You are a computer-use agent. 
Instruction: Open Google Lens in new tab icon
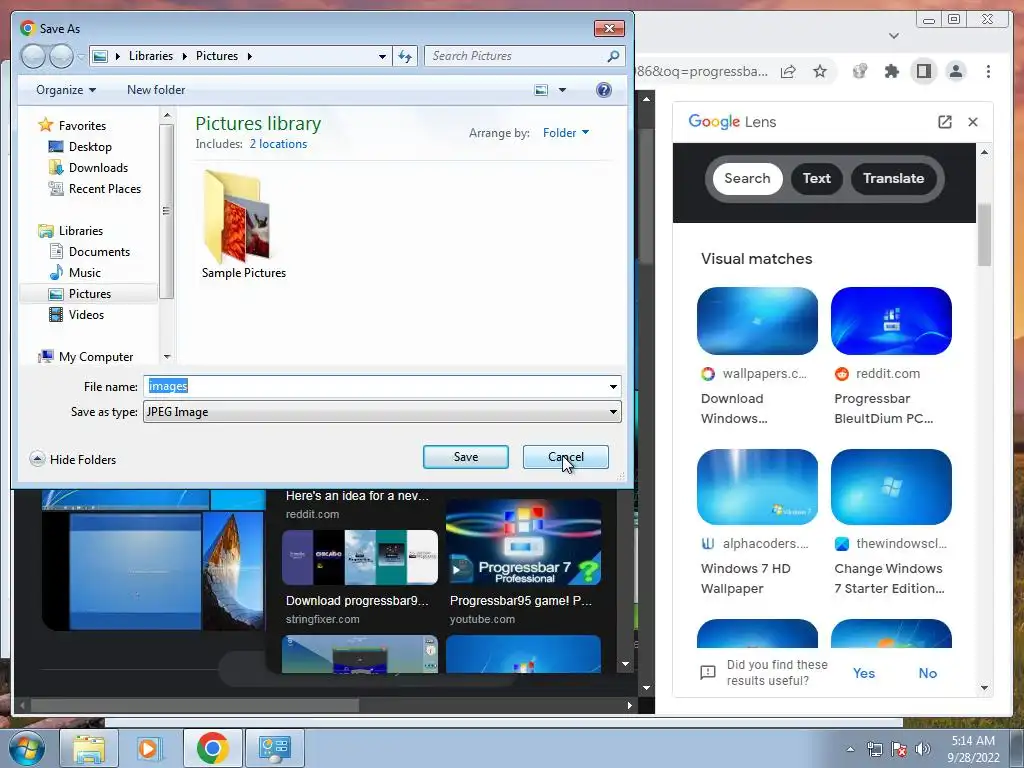pyautogui.click(x=944, y=122)
